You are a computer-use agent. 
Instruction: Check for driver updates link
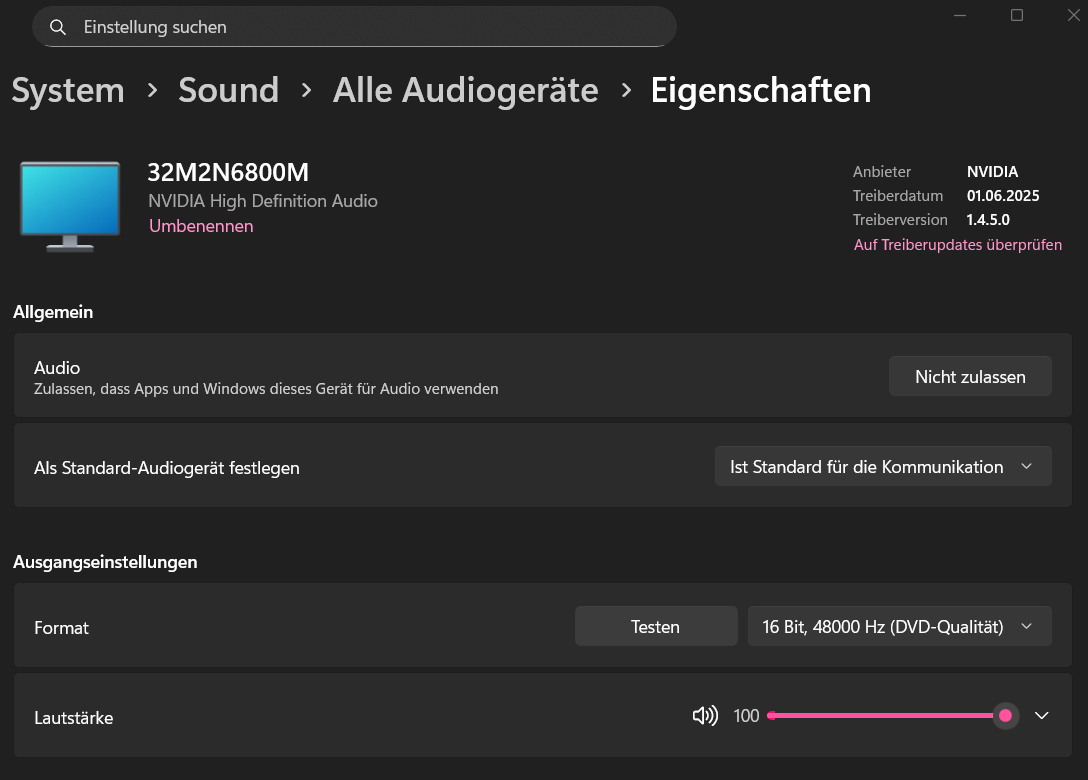tap(957, 245)
